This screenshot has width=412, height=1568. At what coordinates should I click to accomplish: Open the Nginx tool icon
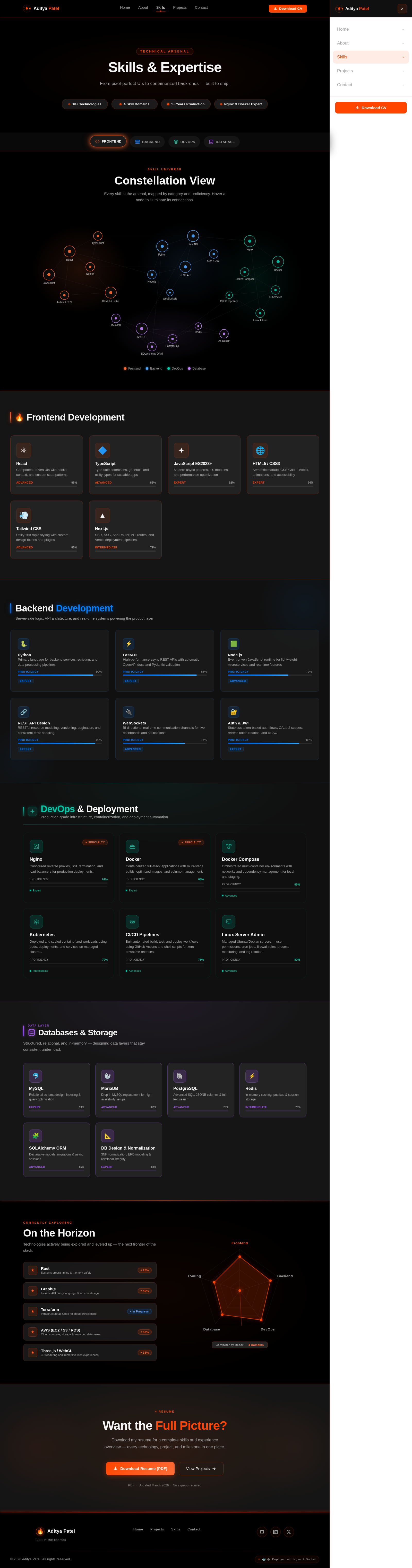click(x=36, y=846)
